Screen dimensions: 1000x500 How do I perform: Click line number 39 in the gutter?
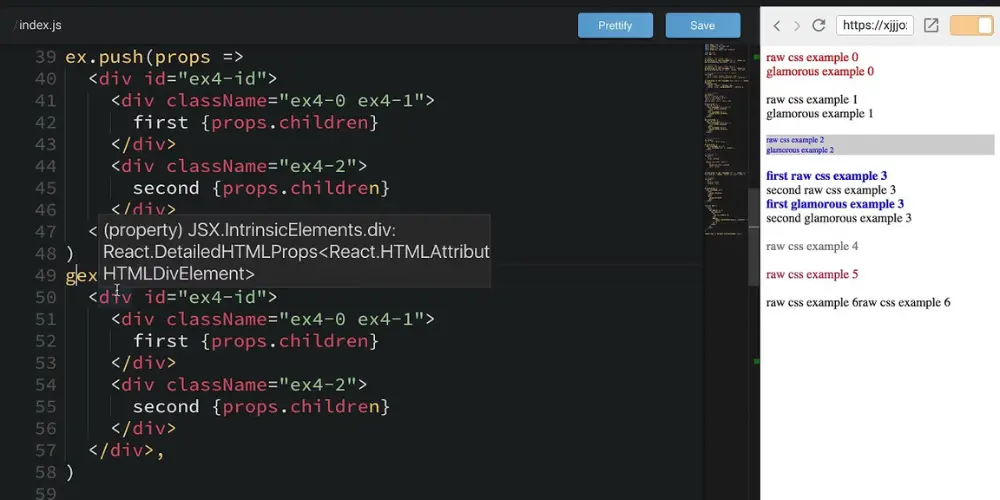click(x=45, y=57)
